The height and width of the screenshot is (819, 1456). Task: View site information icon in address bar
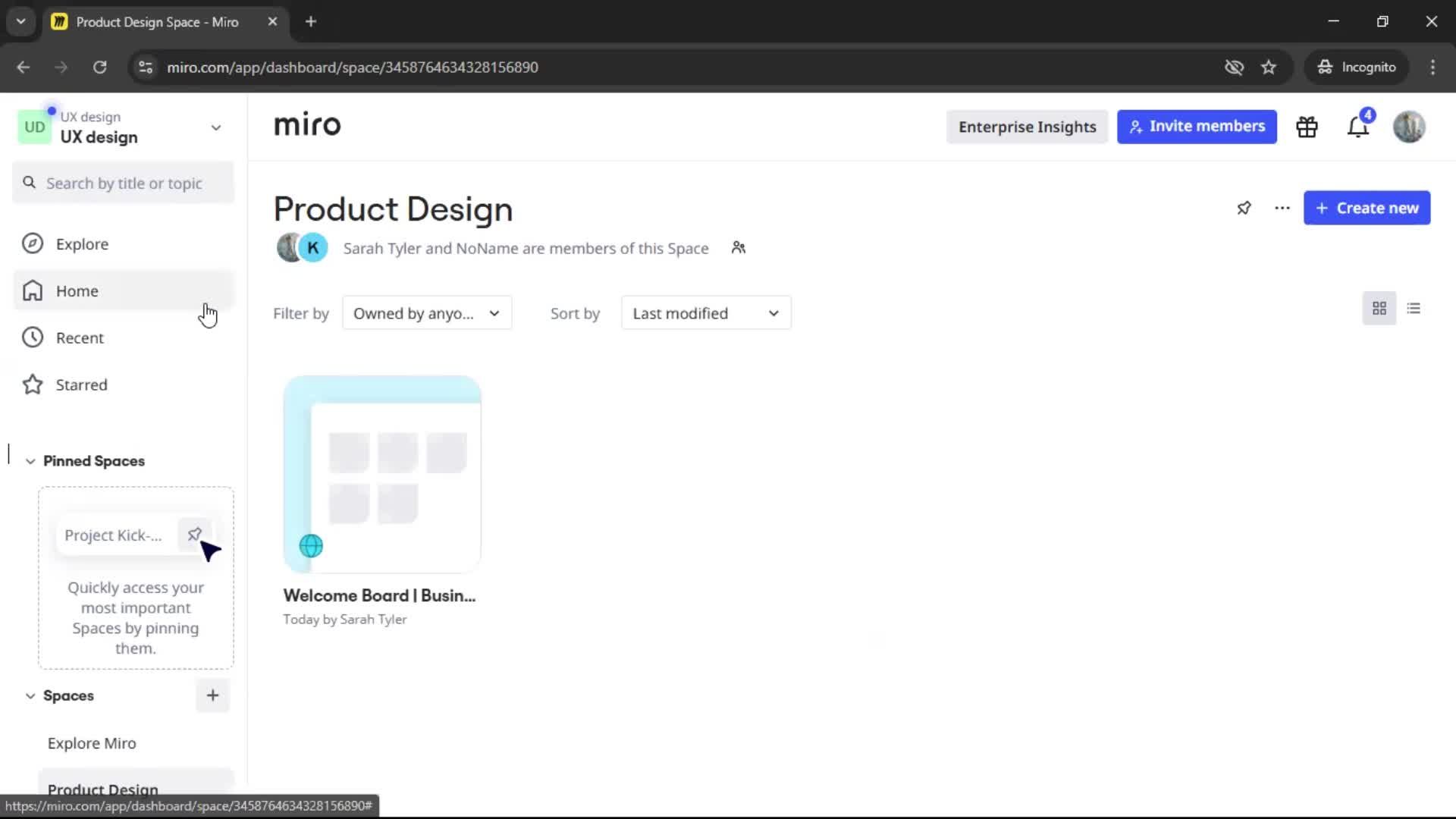146,67
